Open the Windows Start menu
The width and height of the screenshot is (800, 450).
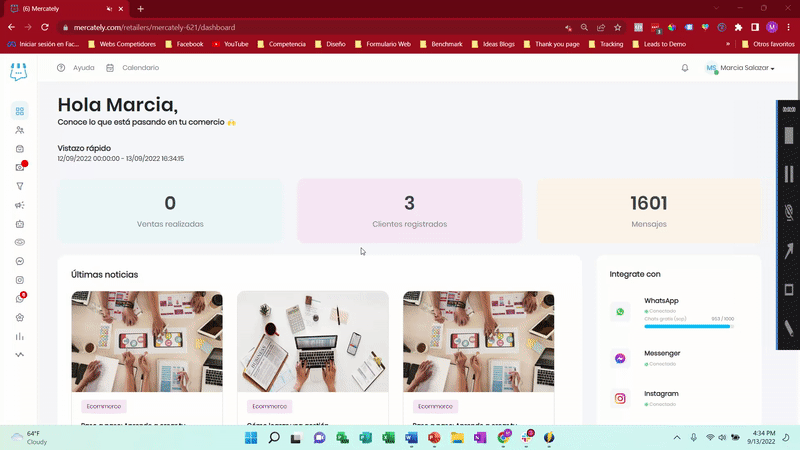pyautogui.click(x=251, y=438)
